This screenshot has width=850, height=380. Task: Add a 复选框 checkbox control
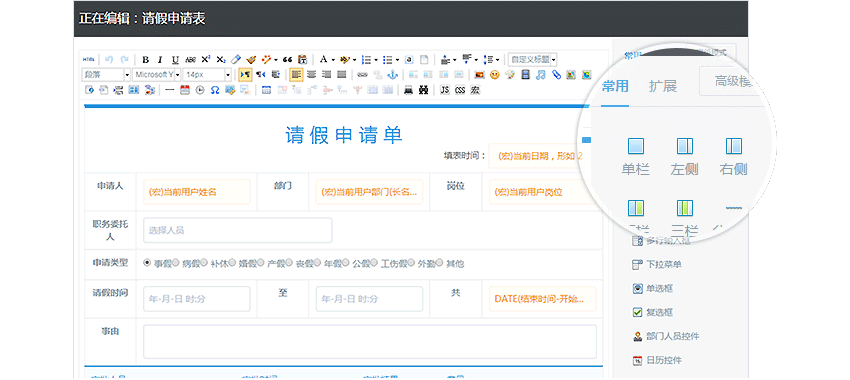(x=653, y=313)
